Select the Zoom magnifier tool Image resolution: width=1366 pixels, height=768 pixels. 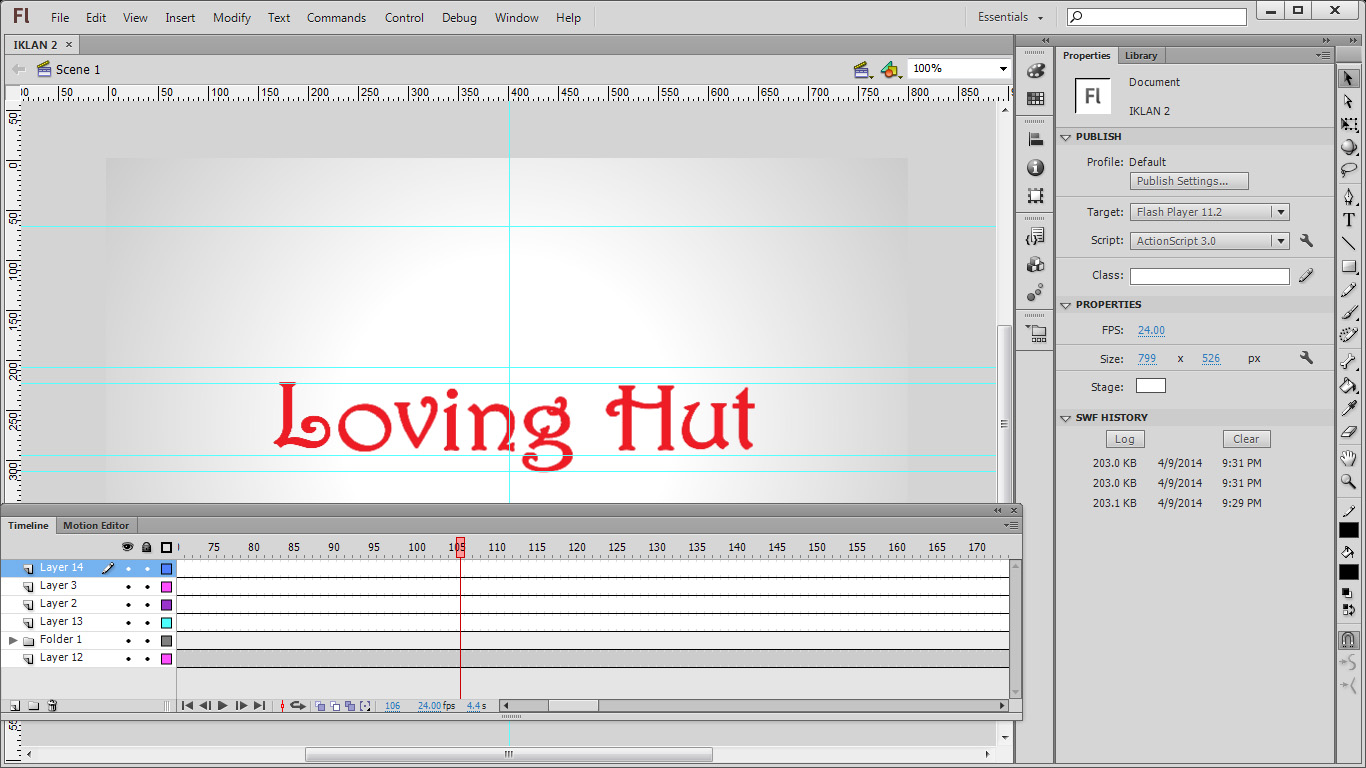(x=1348, y=481)
